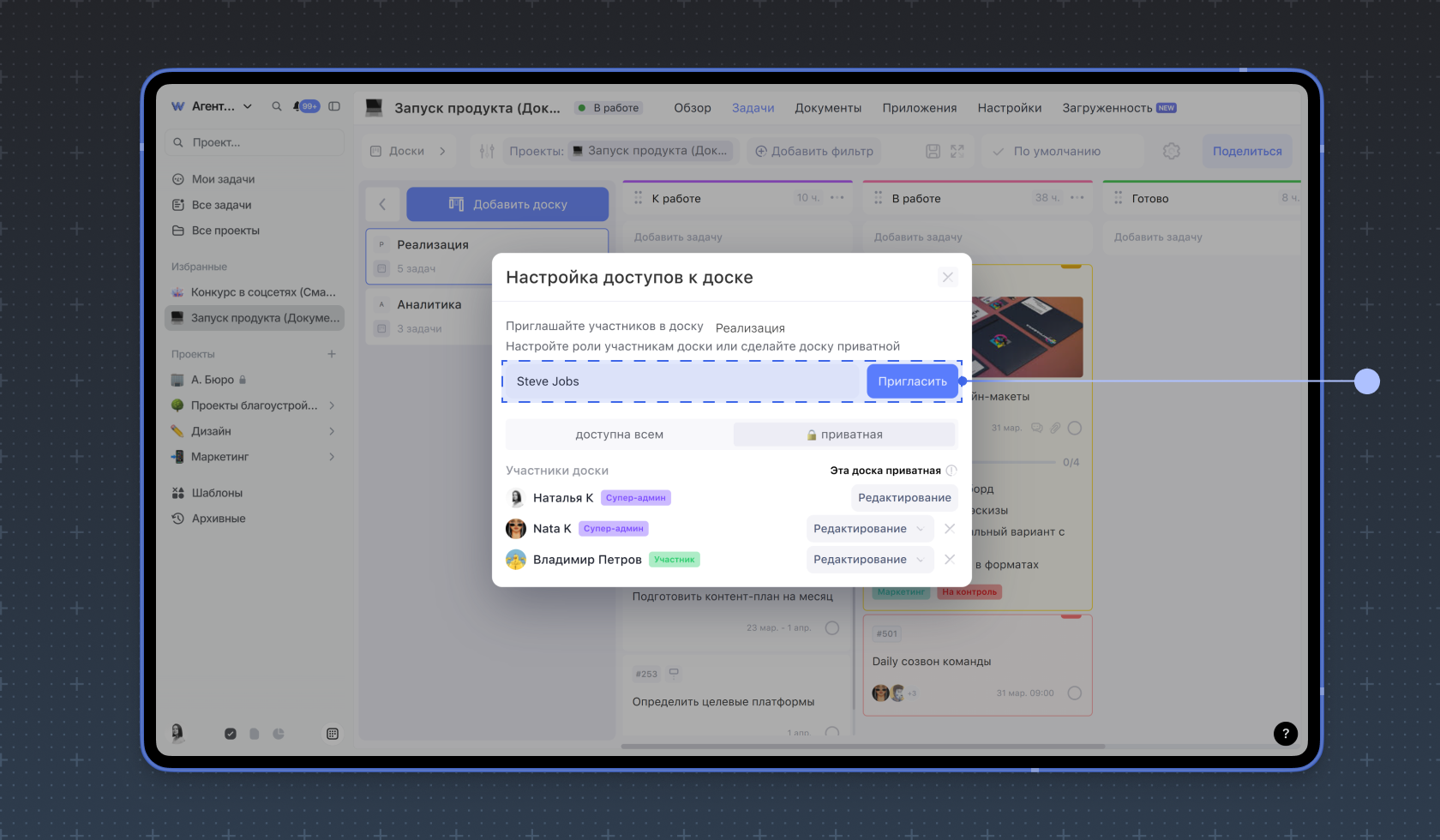Open role dropdown for Nata K
The width and height of the screenshot is (1440, 840).
(869, 529)
